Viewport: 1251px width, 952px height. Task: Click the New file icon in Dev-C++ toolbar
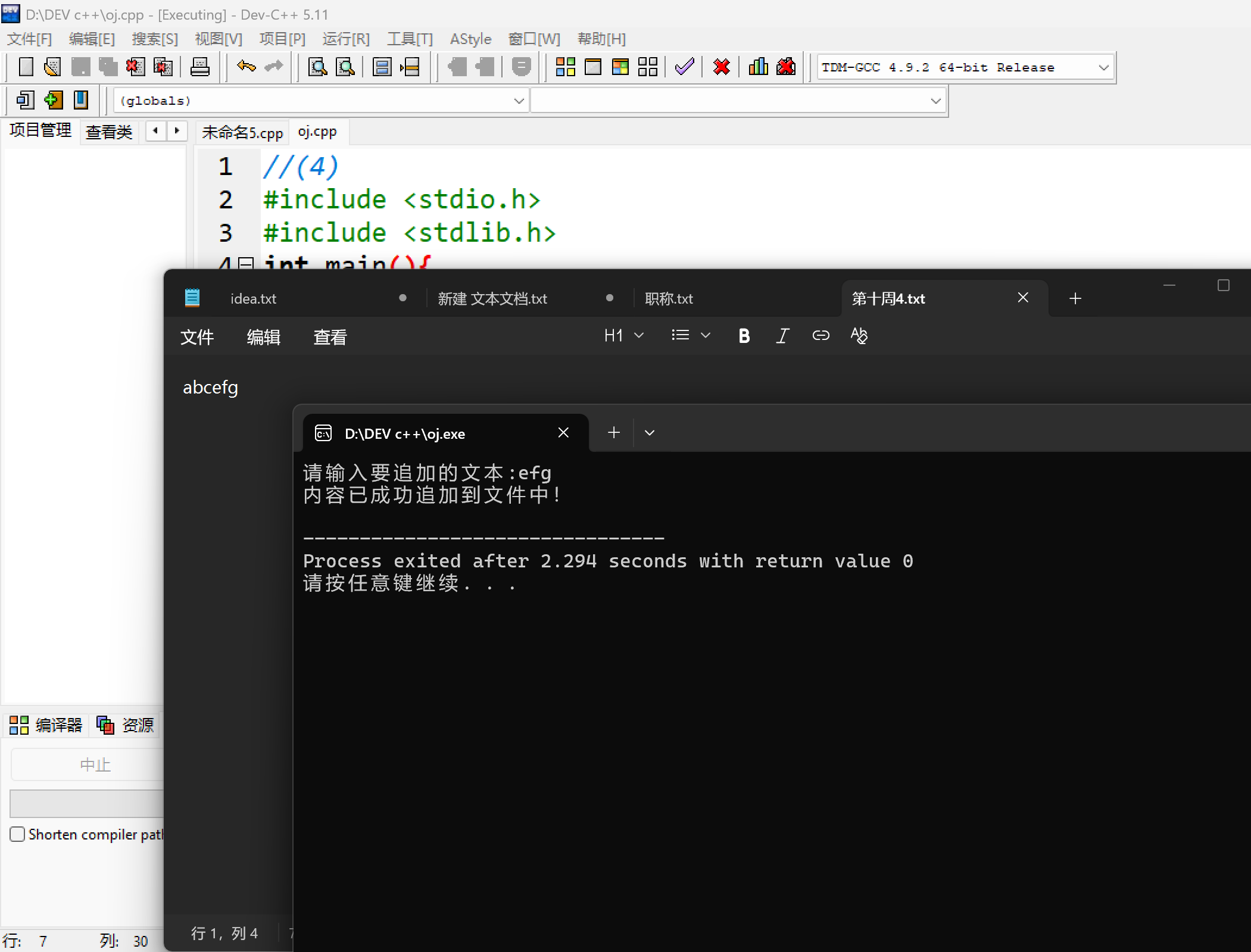pyautogui.click(x=26, y=67)
